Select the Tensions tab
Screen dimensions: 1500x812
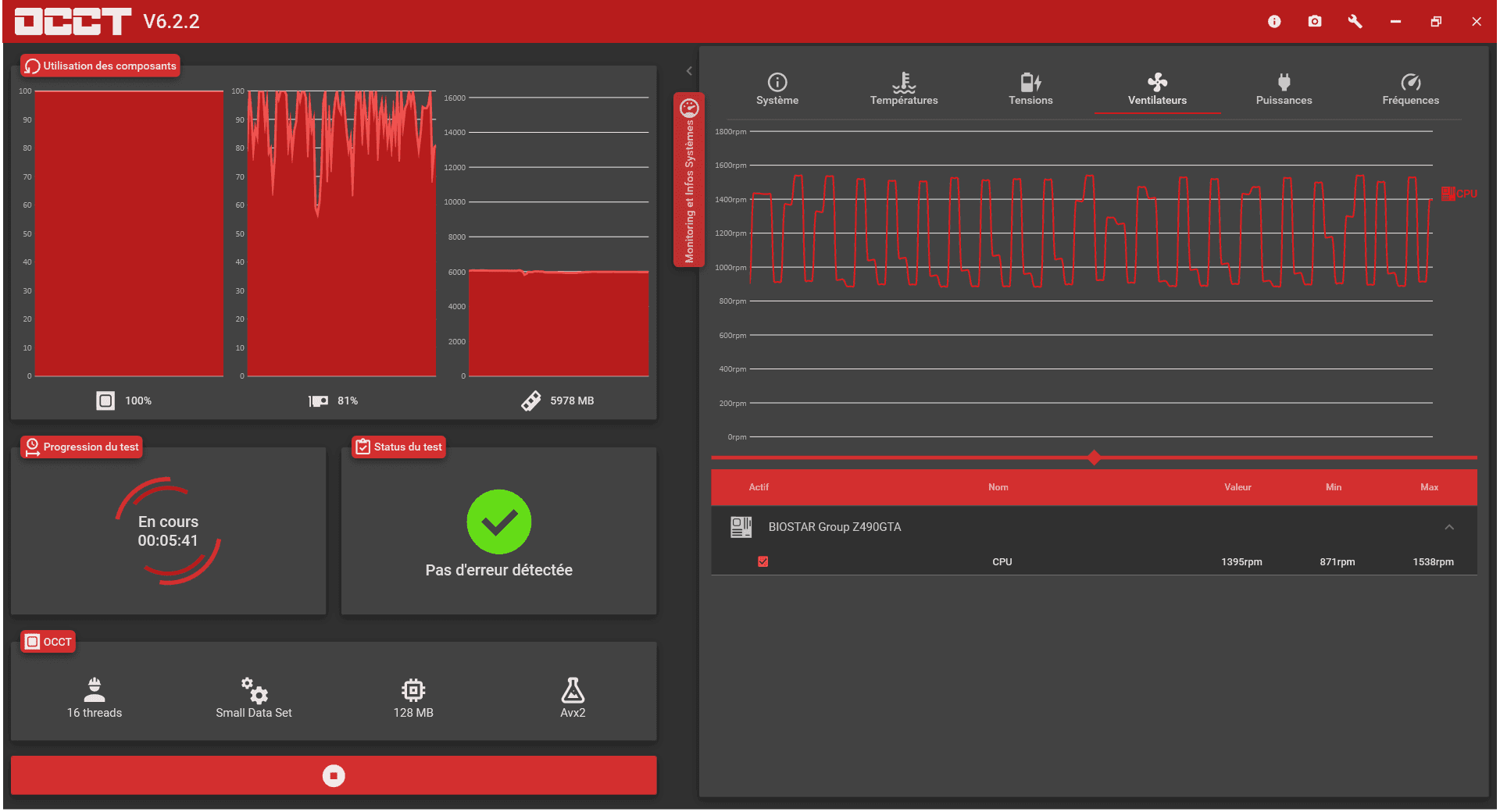(x=1030, y=89)
